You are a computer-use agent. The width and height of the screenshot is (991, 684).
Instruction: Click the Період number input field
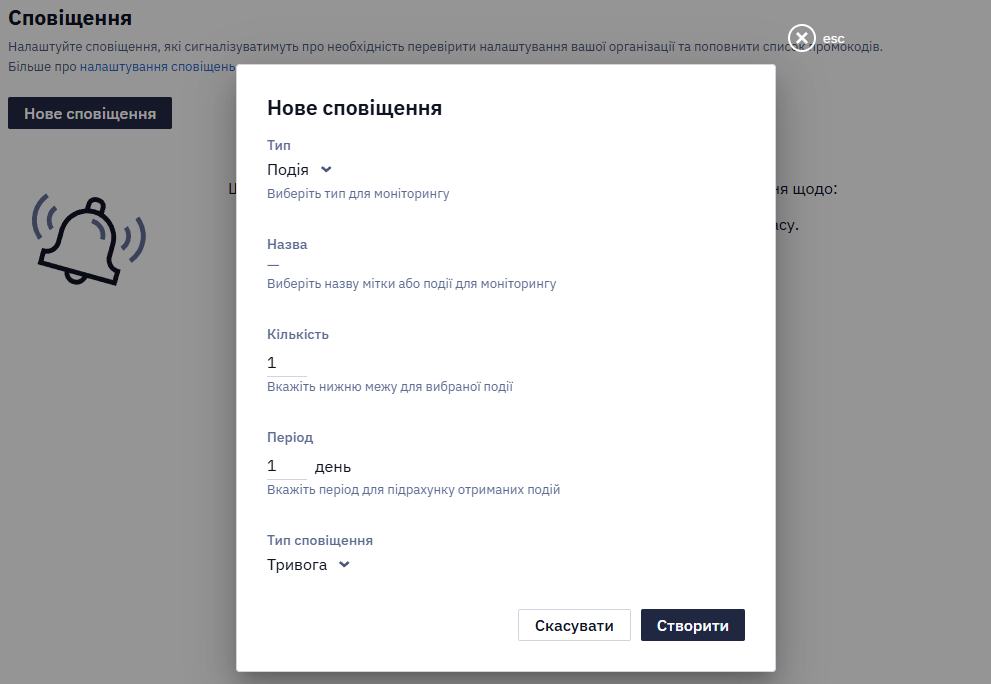tap(286, 466)
